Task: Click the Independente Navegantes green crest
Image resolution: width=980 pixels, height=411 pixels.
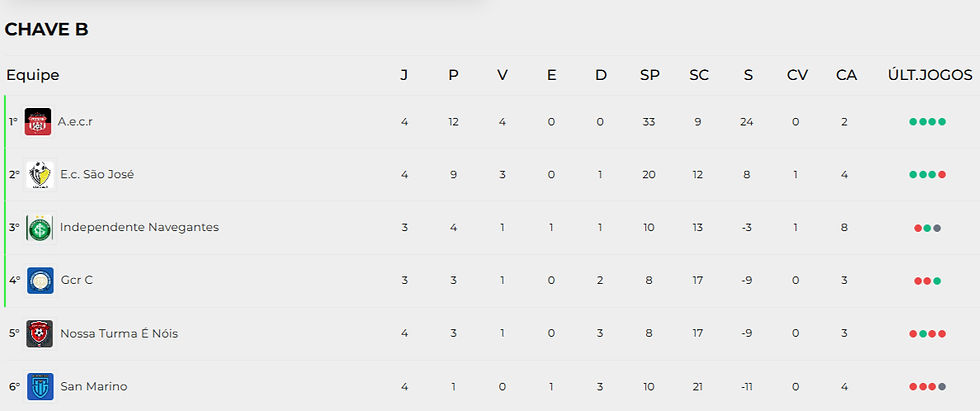Action: (39, 228)
